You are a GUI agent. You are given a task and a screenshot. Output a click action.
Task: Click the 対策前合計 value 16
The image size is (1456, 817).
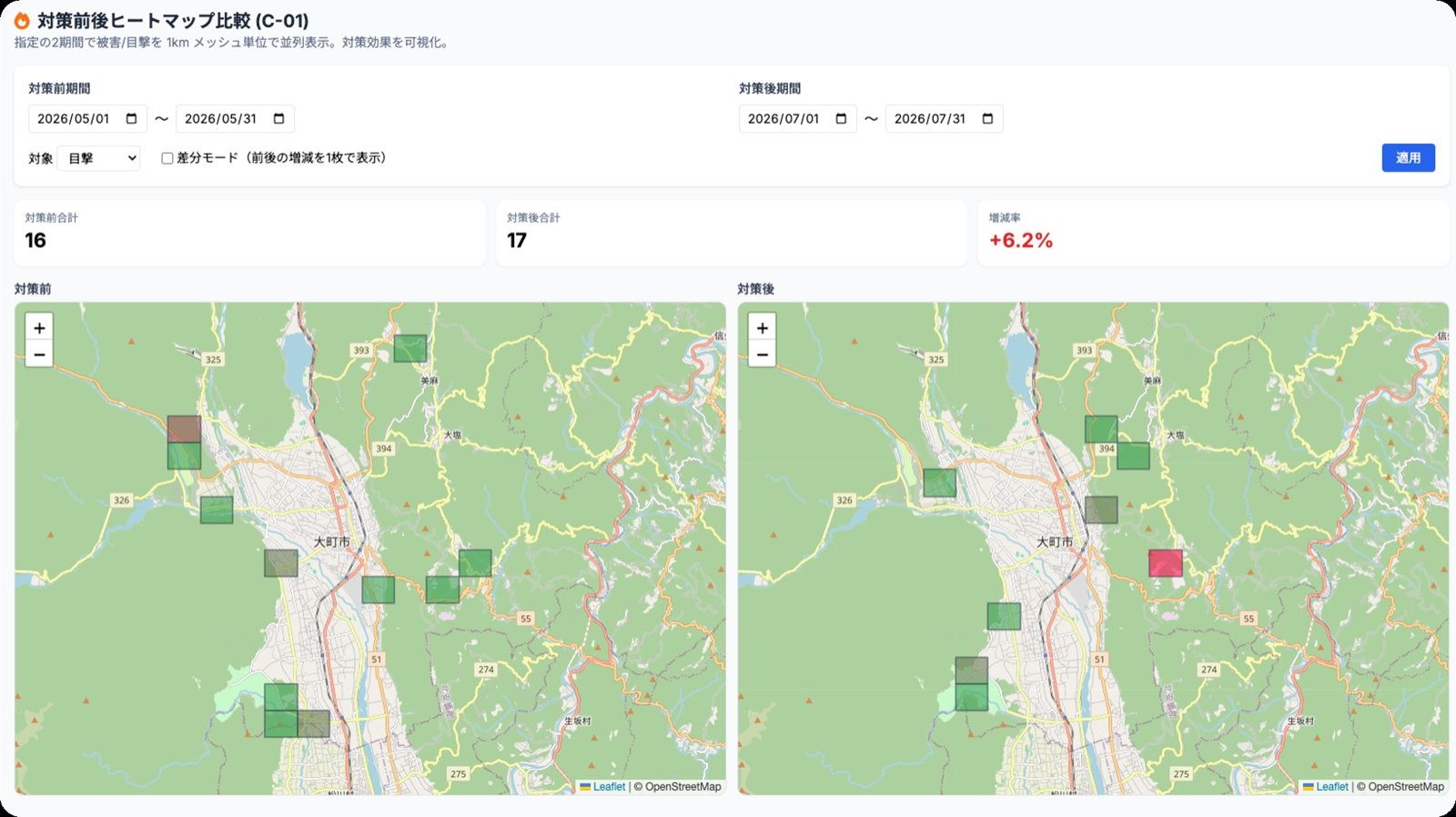click(x=35, y=240)
